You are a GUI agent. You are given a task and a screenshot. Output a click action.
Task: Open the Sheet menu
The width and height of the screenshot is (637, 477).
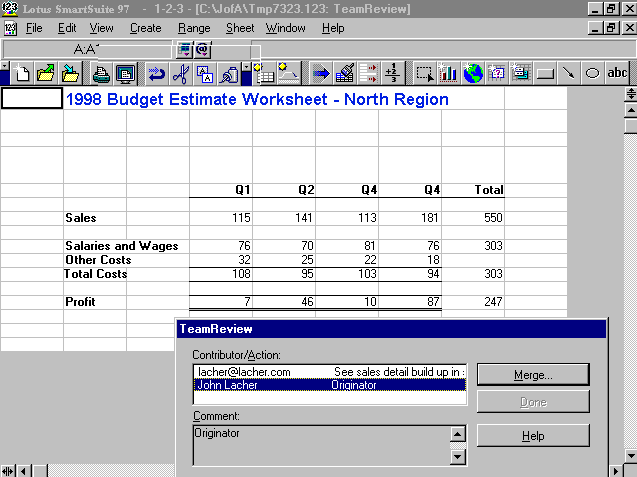pos(240,28)
